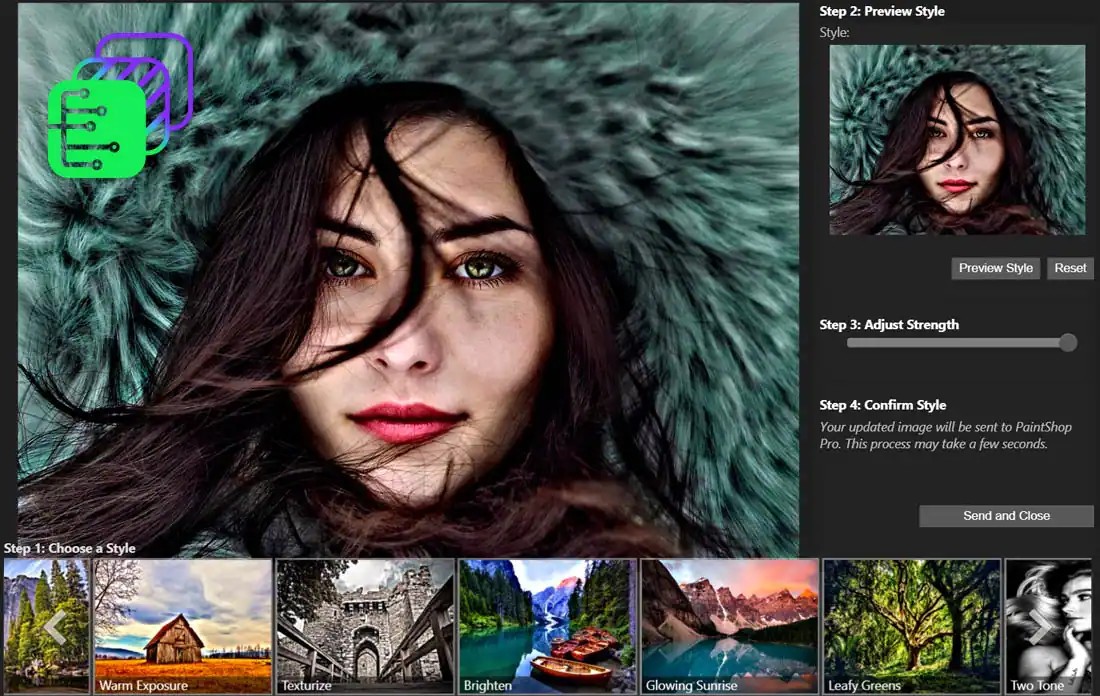Screen dimensions: 1100x696
Task: Click the Step 1: Choose a Style label
Action: (x=69, y=548)
